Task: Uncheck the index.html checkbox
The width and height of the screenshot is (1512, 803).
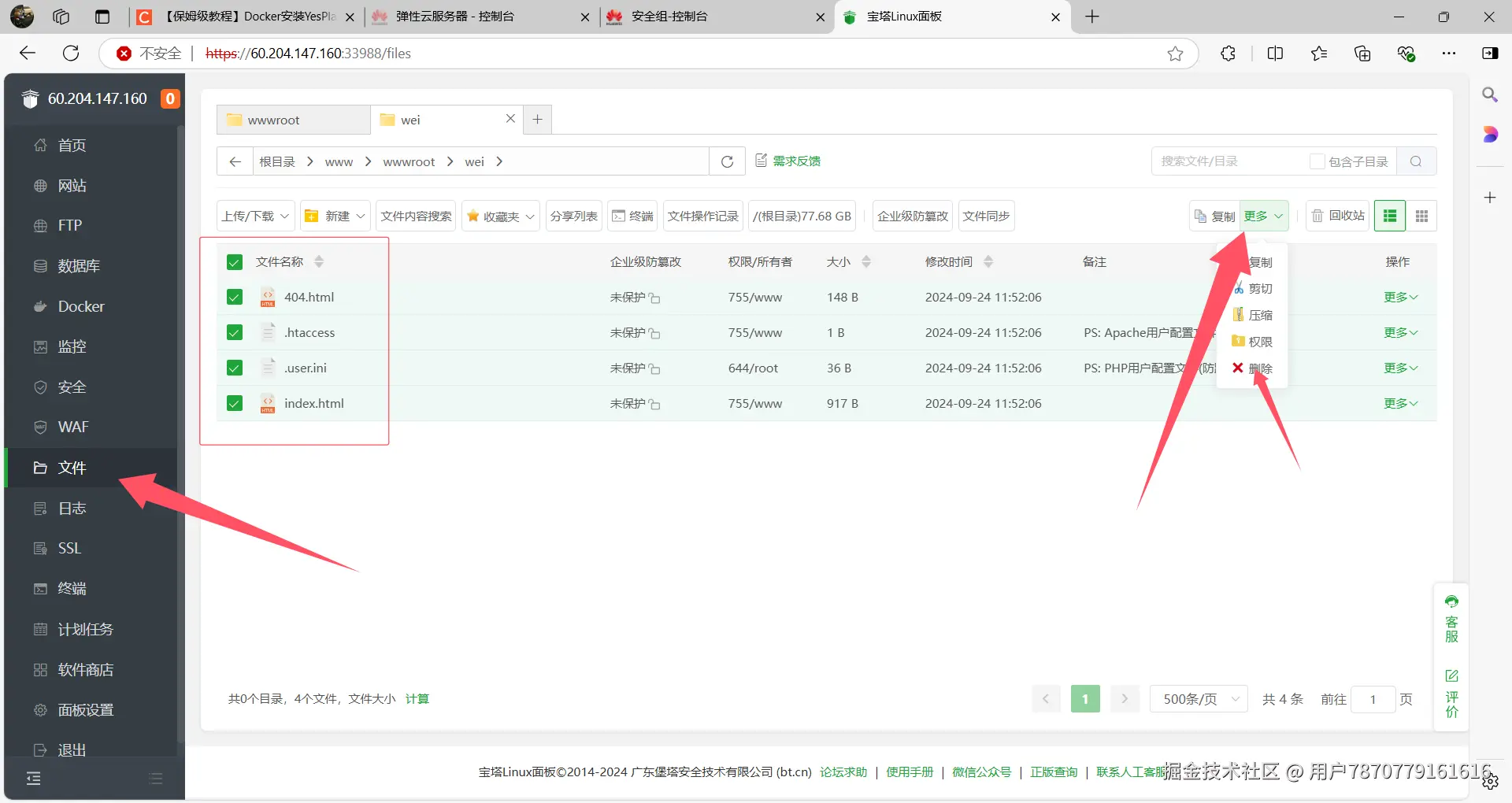Action: pos(235,403)
